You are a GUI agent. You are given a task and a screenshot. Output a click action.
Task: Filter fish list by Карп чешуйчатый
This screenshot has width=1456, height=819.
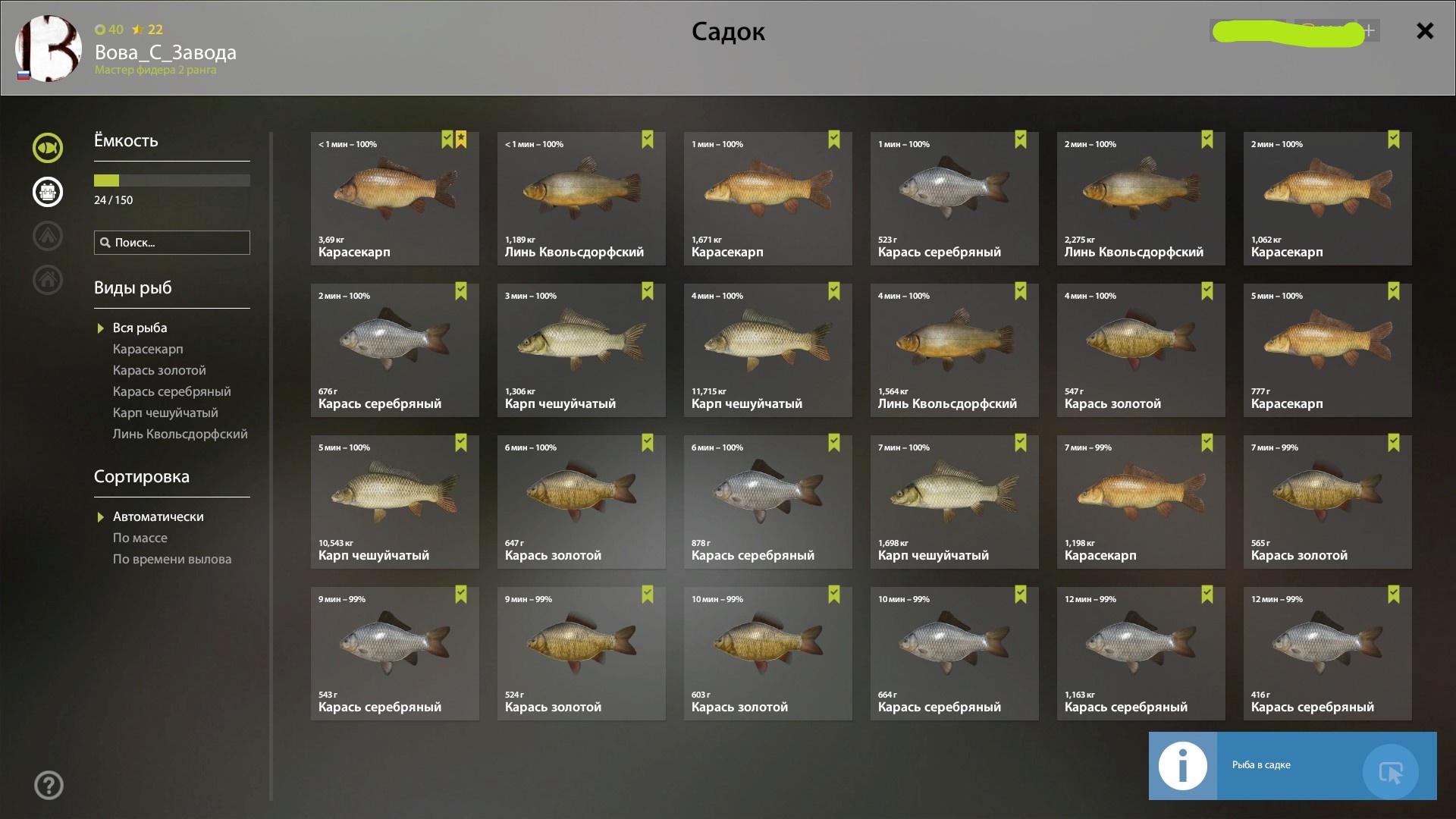click(165, 413)
